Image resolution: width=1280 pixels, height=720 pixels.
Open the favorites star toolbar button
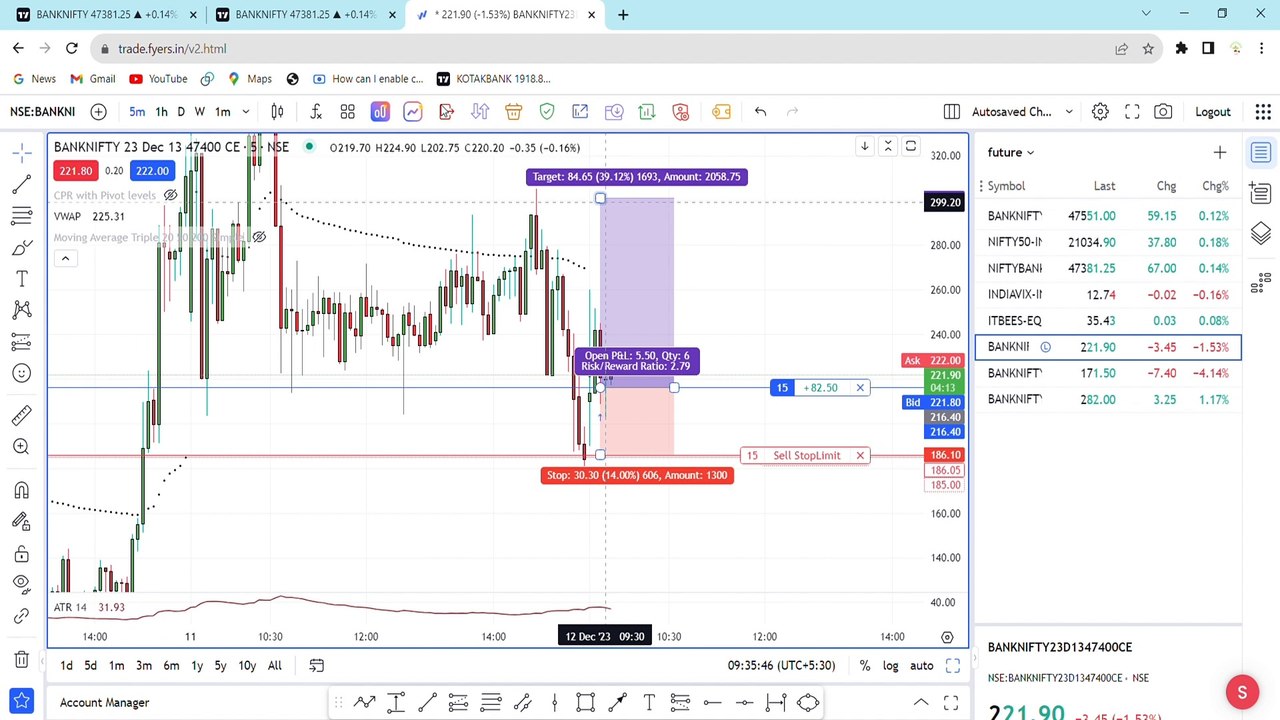pyautogui.click(x=21, y=702)
